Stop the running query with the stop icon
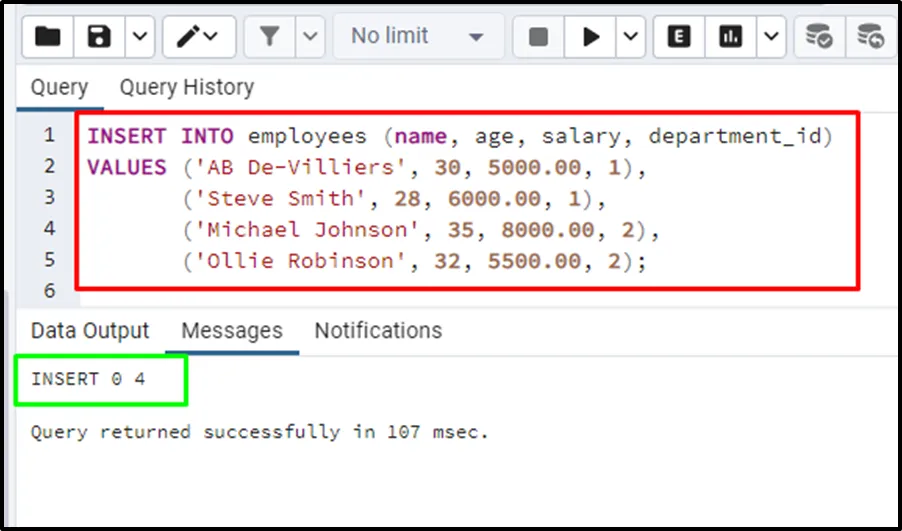The height and width of the screenshot is (531, 902). tap(538, 37)
